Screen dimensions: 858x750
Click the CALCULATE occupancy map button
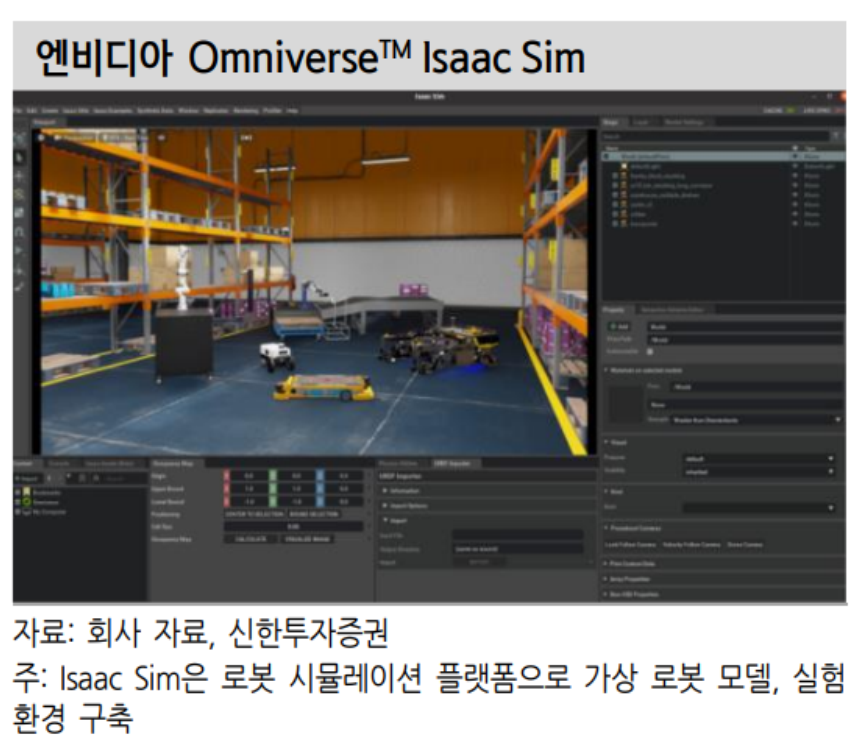251,539
